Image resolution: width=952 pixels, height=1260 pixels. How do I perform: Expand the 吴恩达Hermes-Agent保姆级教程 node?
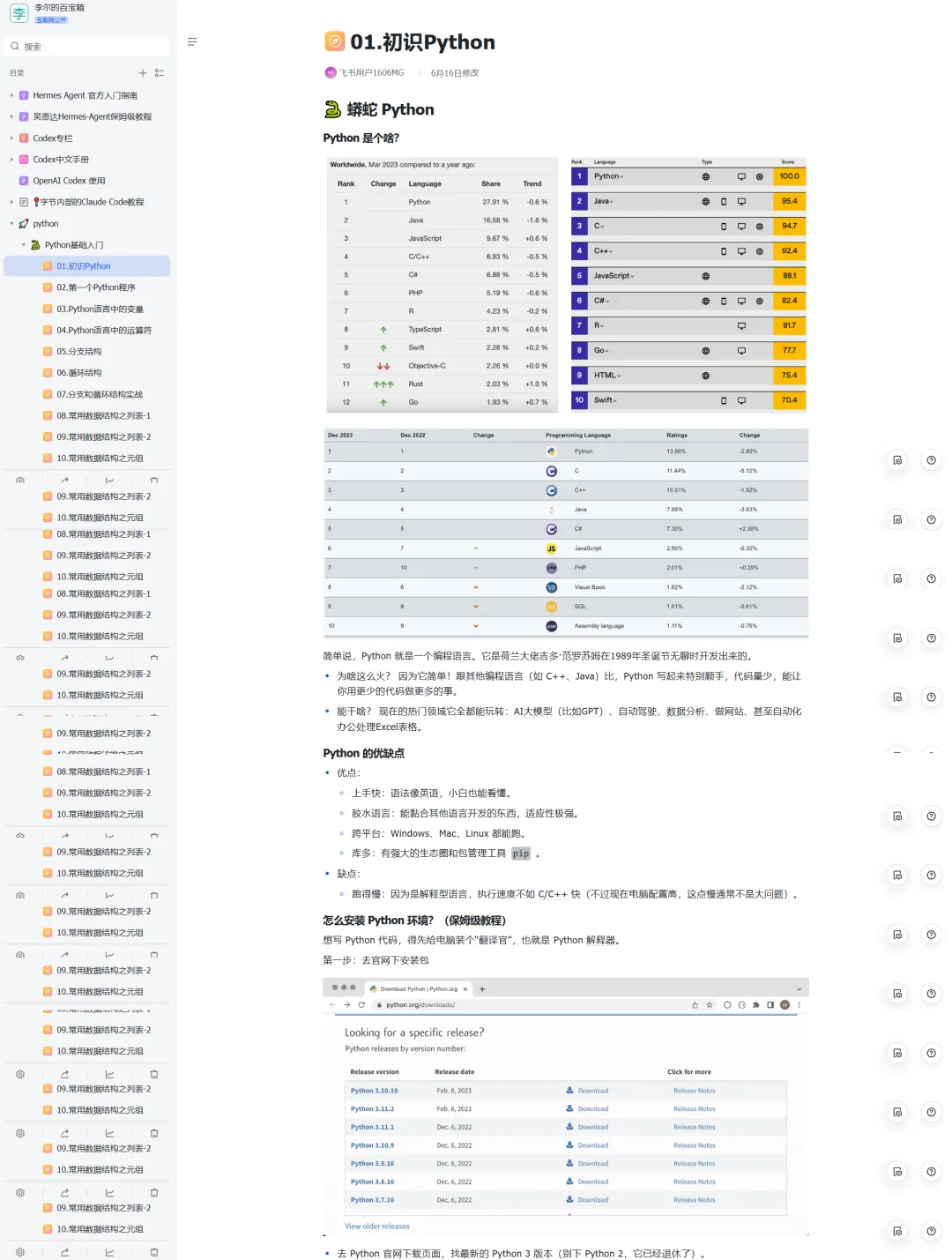11,116
